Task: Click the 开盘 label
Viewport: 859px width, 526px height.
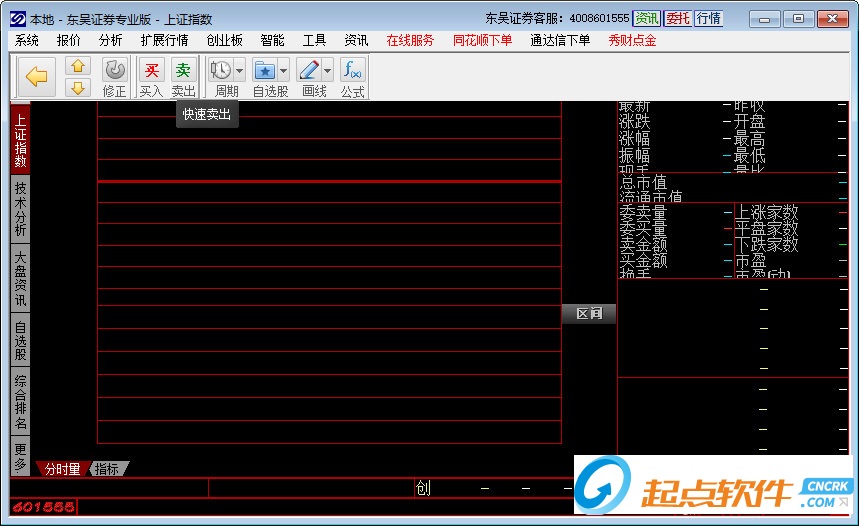Action: point(749,122)
